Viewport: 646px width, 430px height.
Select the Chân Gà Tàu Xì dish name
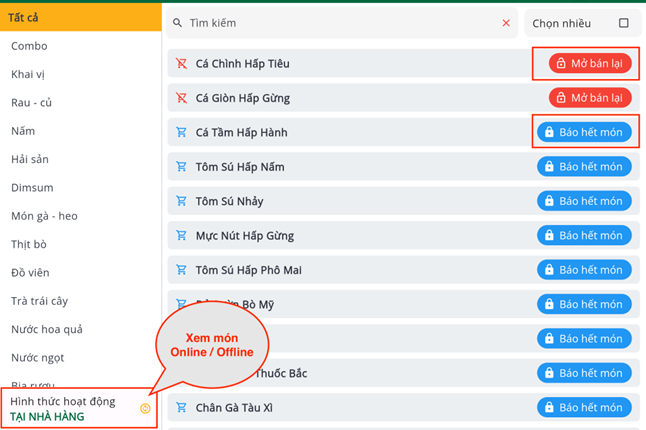pyautogui.click(x=234, y=408)
